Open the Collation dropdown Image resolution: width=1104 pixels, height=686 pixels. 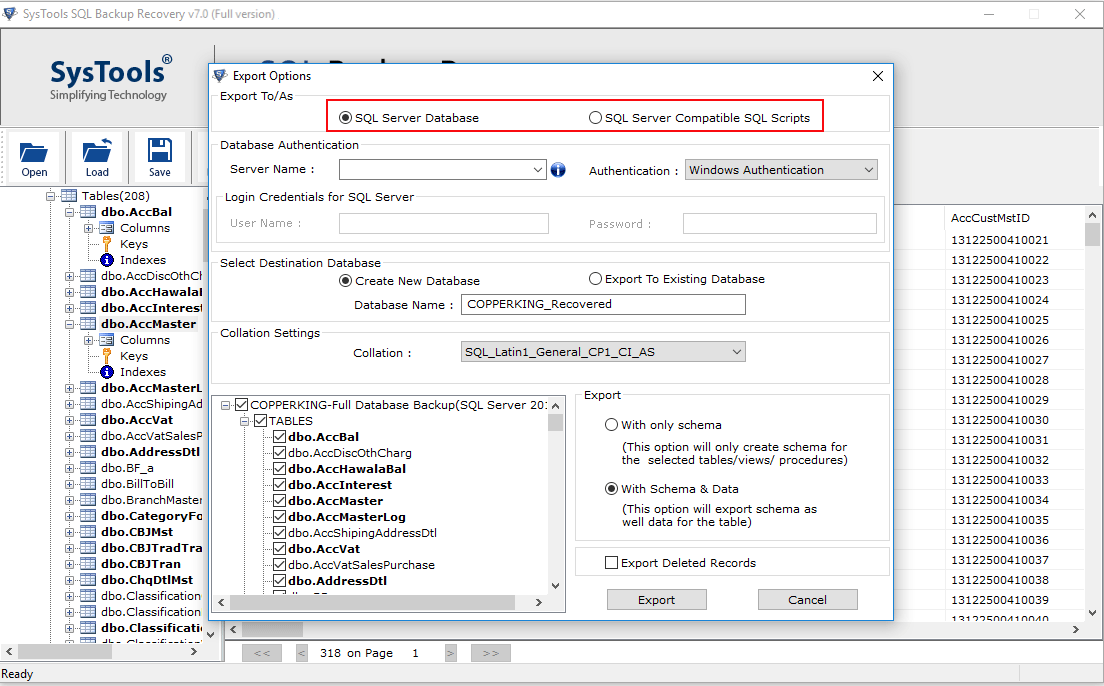736,351
